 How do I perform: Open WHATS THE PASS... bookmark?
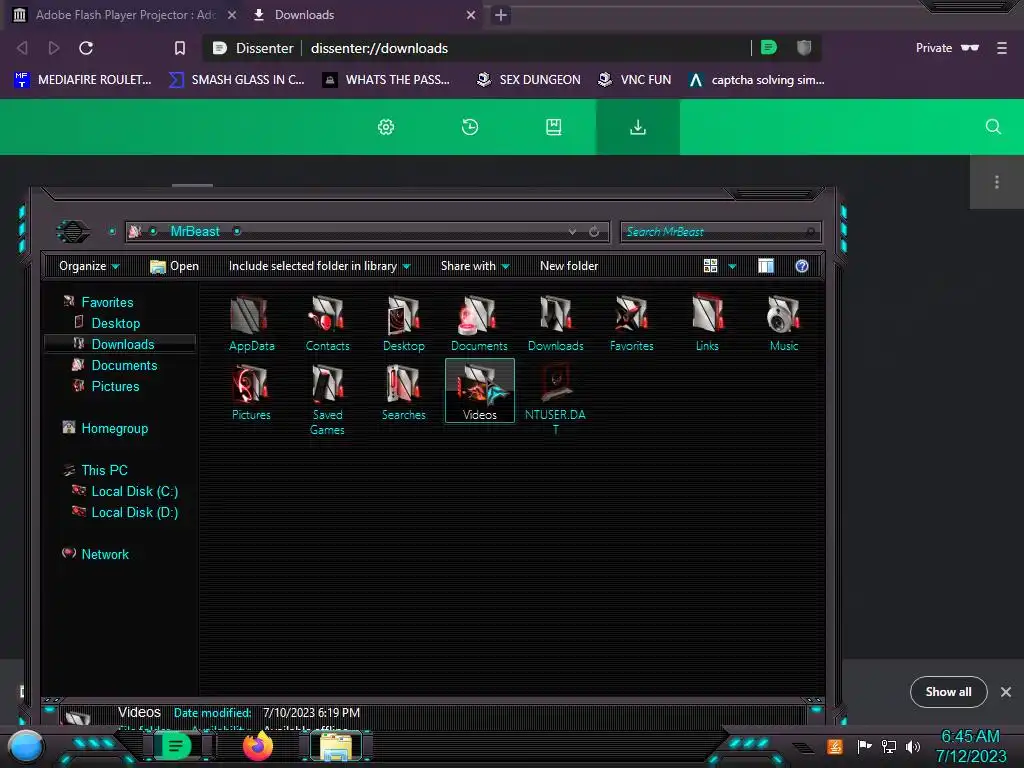(387, 80)
